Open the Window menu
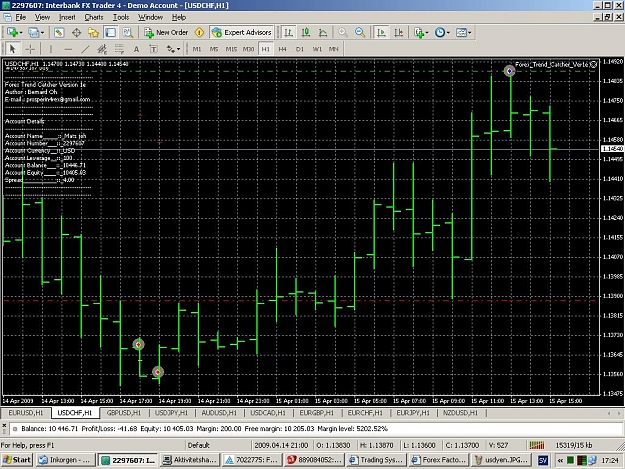625x469 pixels. 150,18
